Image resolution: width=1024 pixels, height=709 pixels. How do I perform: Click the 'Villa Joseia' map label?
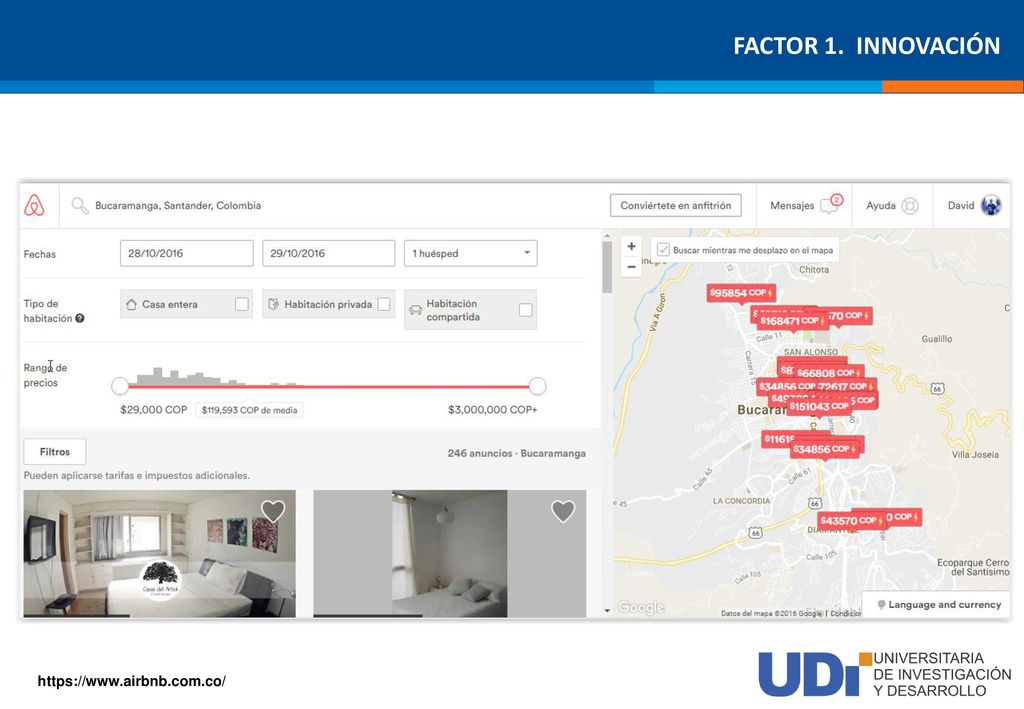point(975,454)
